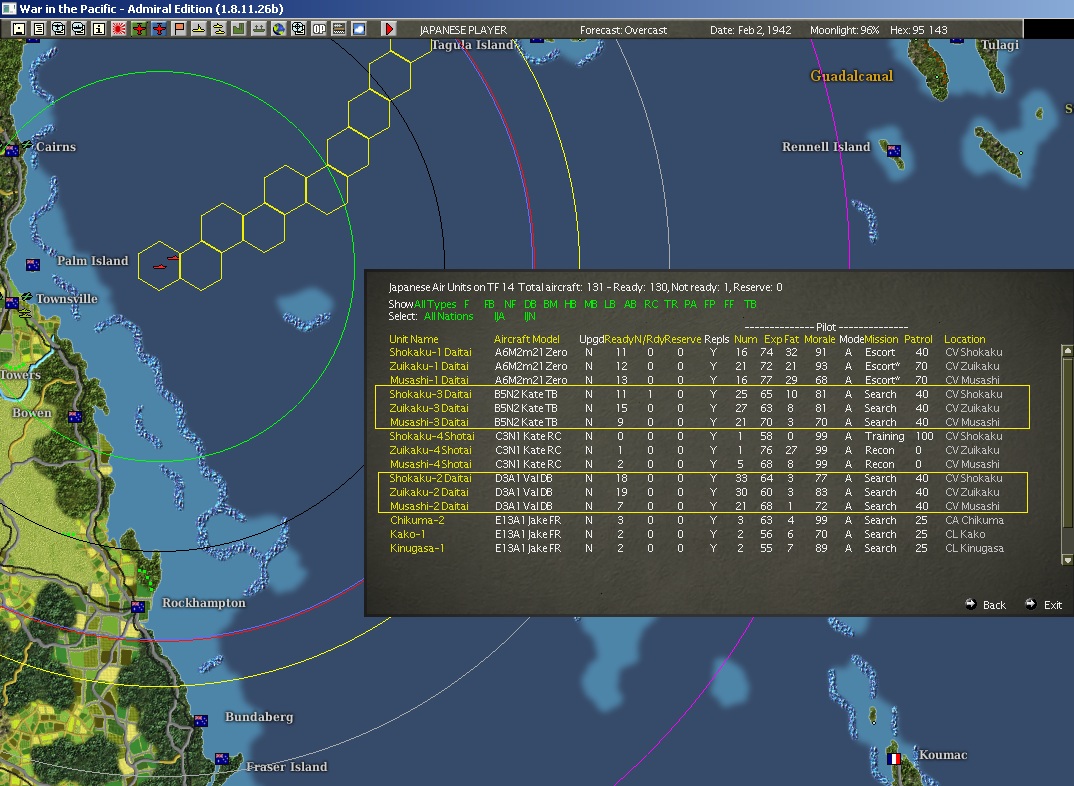Click the striped list toolbar icon

[x=338, y=29]
